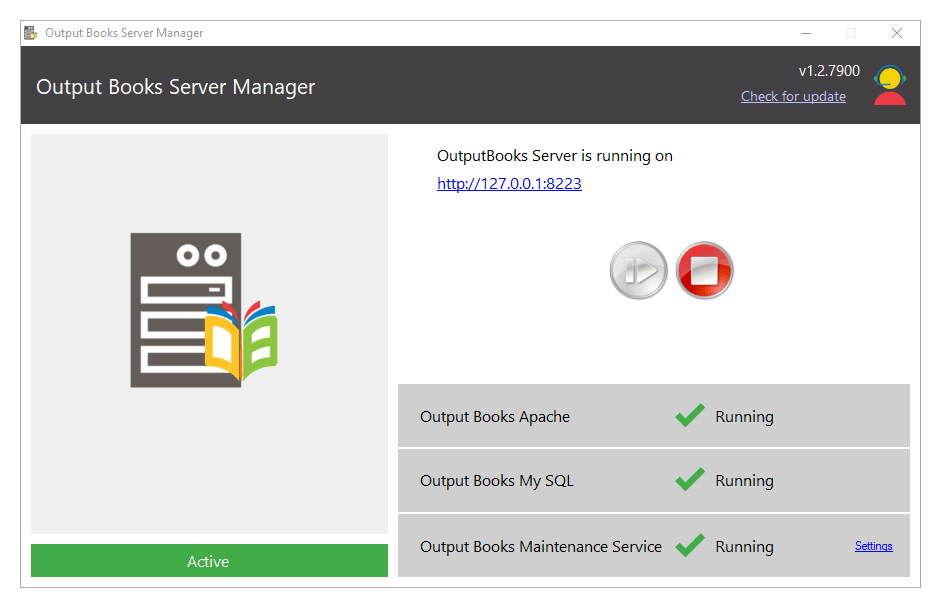Click the Output Books Apache green checkmark
The width and height of the screenshot is (948, 610).
[690, 415]
